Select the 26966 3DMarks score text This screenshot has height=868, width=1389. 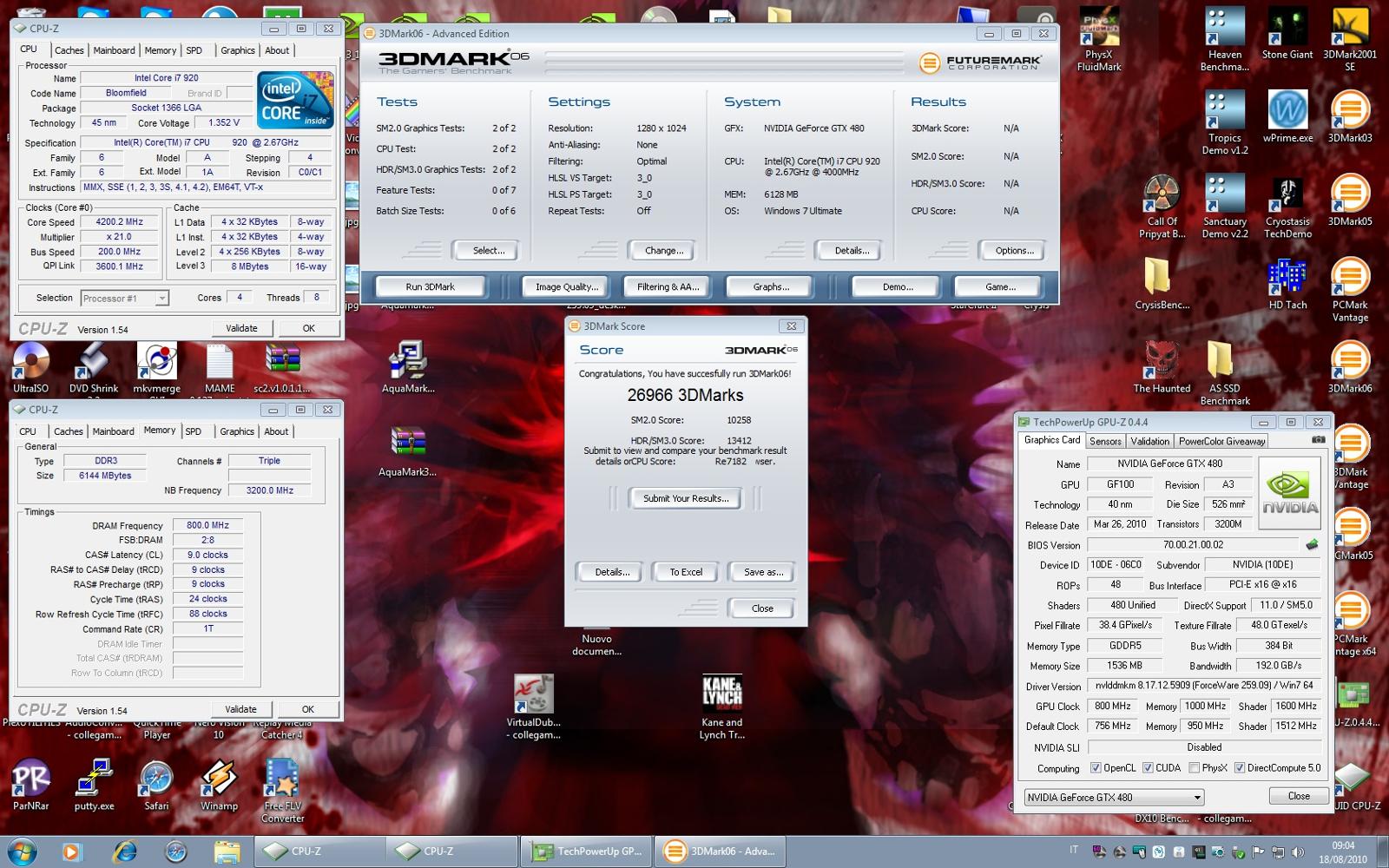point(685,395)
